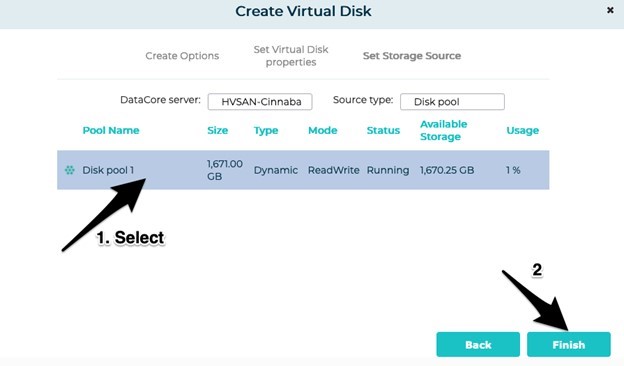This screenshot has height=366, width=624.
Task: Sort by Available Storage column header
Action: pyautogui.click(x=444, y=130)
